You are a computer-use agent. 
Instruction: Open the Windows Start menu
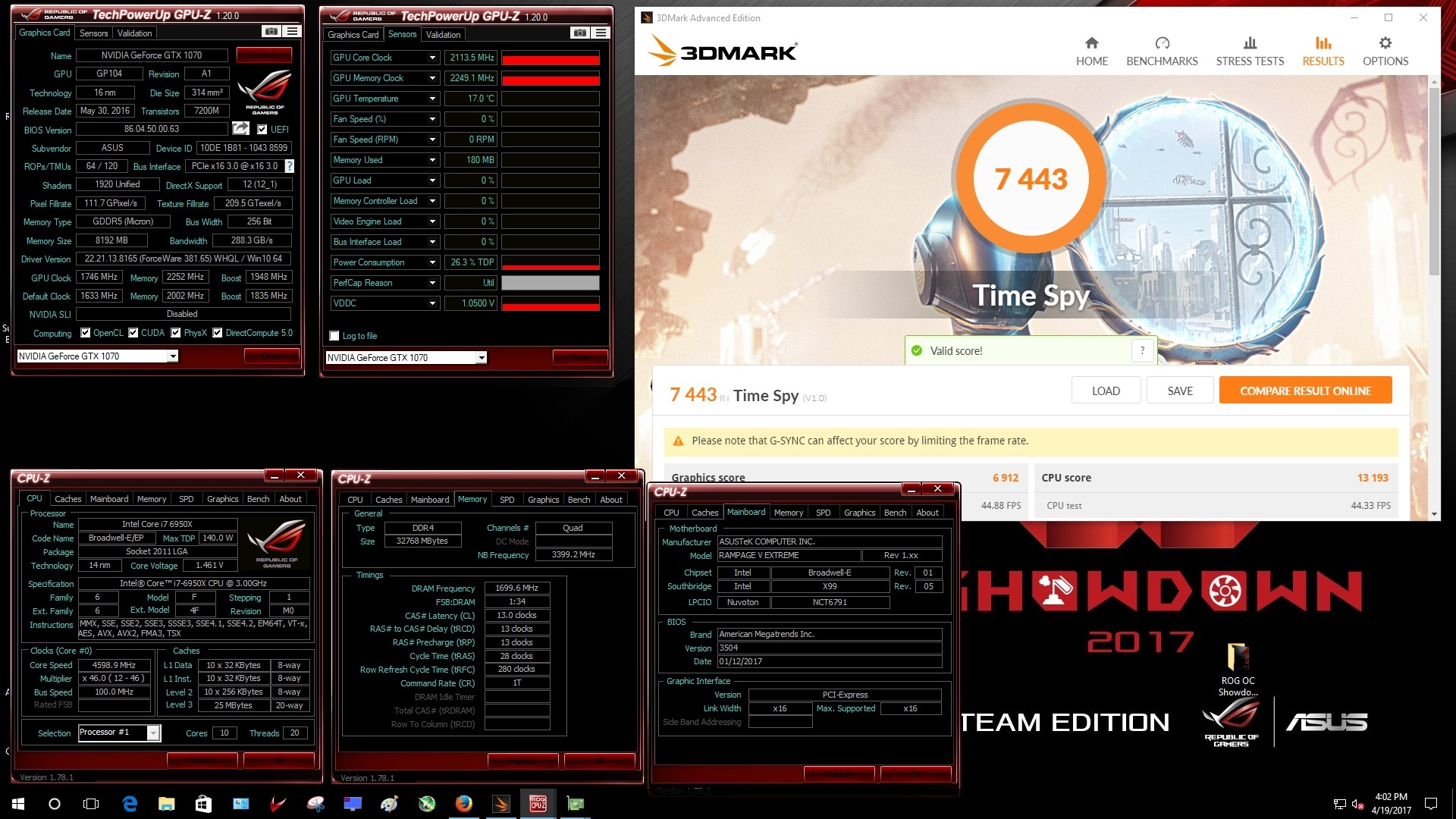pyautogui.click(x=18, y=804)
